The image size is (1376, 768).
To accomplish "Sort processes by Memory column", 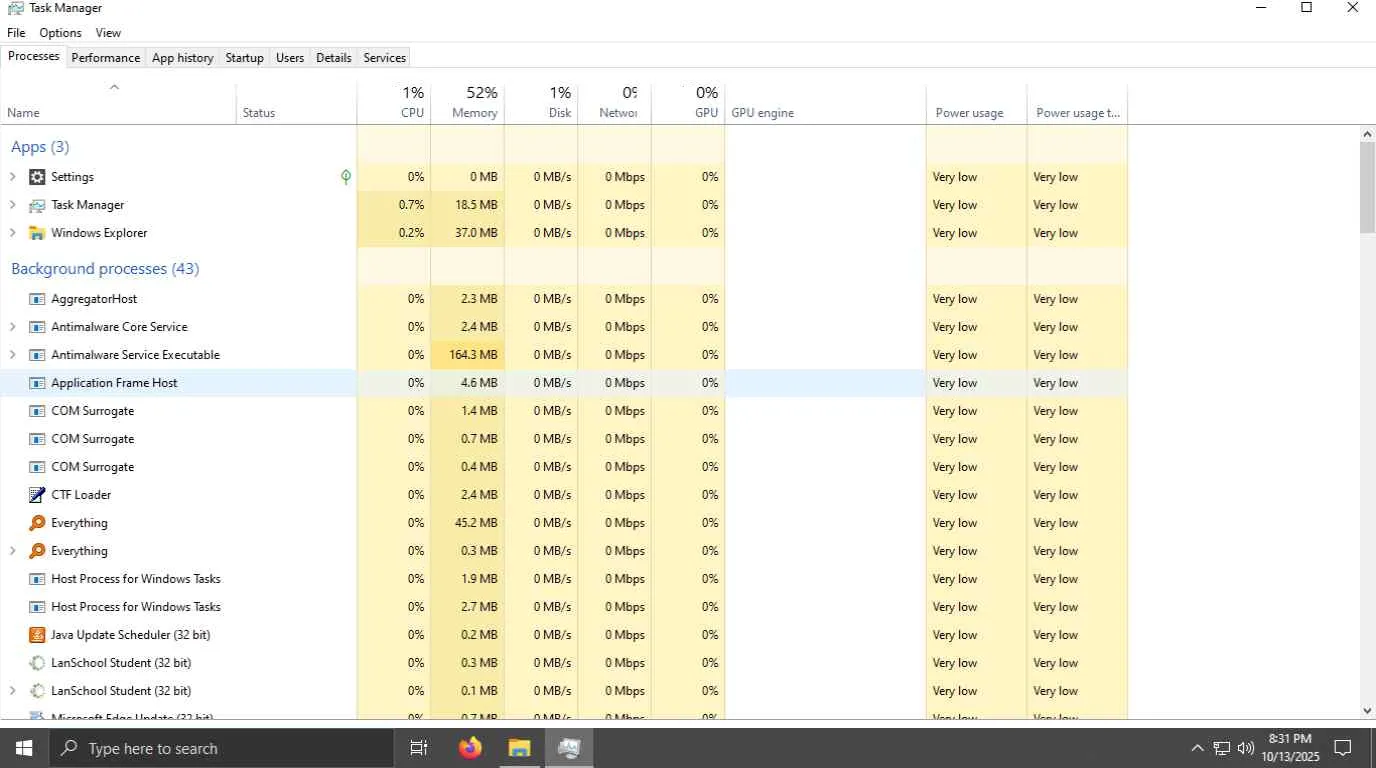I will pyautogui.click(x=467, y=103).
